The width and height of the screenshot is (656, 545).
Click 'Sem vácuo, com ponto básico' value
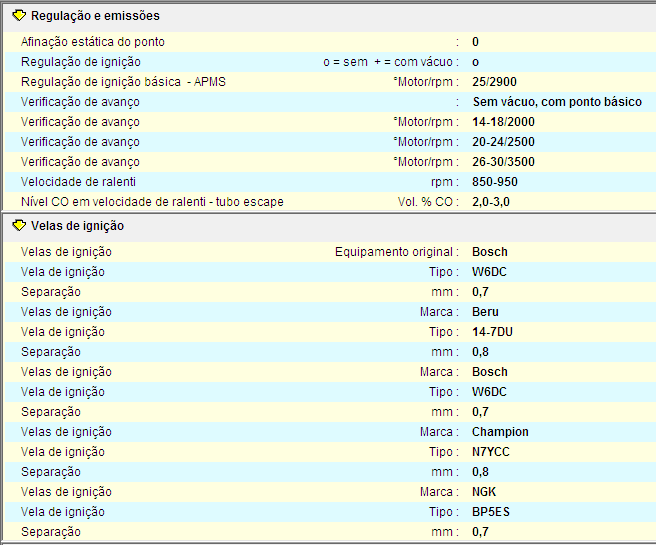[x=557, y=102]
